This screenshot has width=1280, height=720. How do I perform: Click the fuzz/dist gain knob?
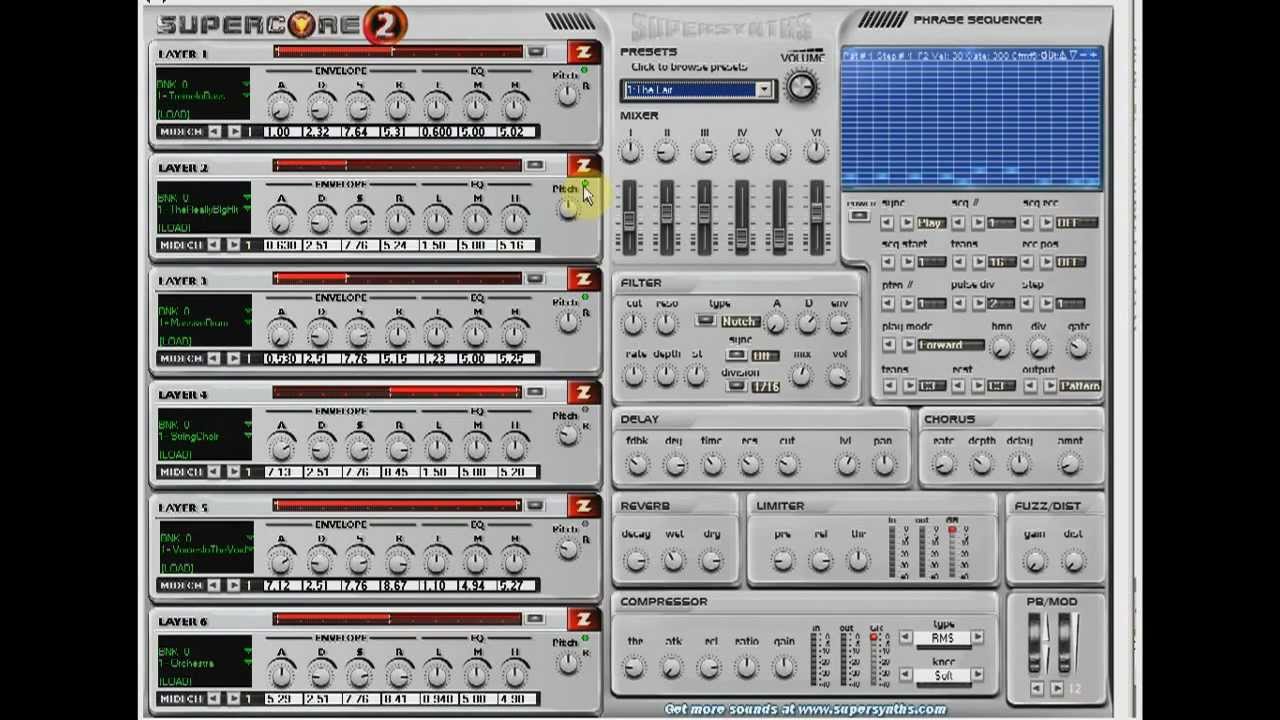pos(1035,560)
